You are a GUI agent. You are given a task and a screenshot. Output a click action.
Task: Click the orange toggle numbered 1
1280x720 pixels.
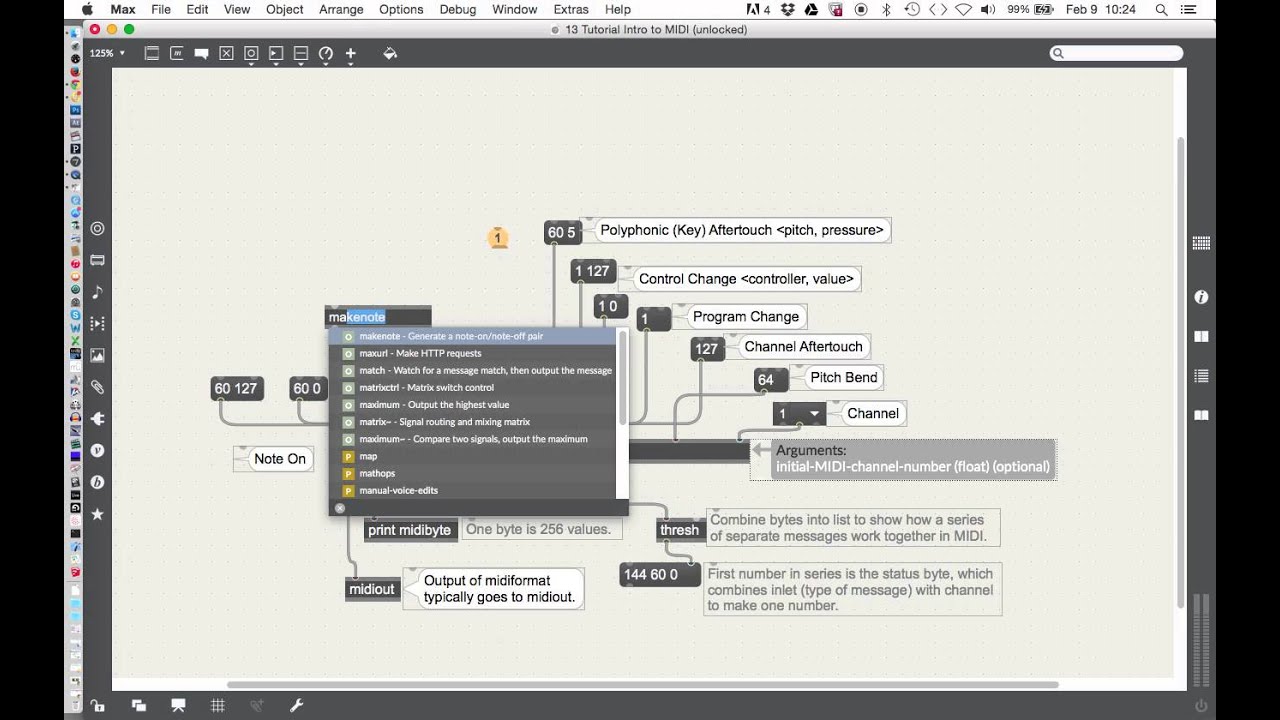pos(498,238)
